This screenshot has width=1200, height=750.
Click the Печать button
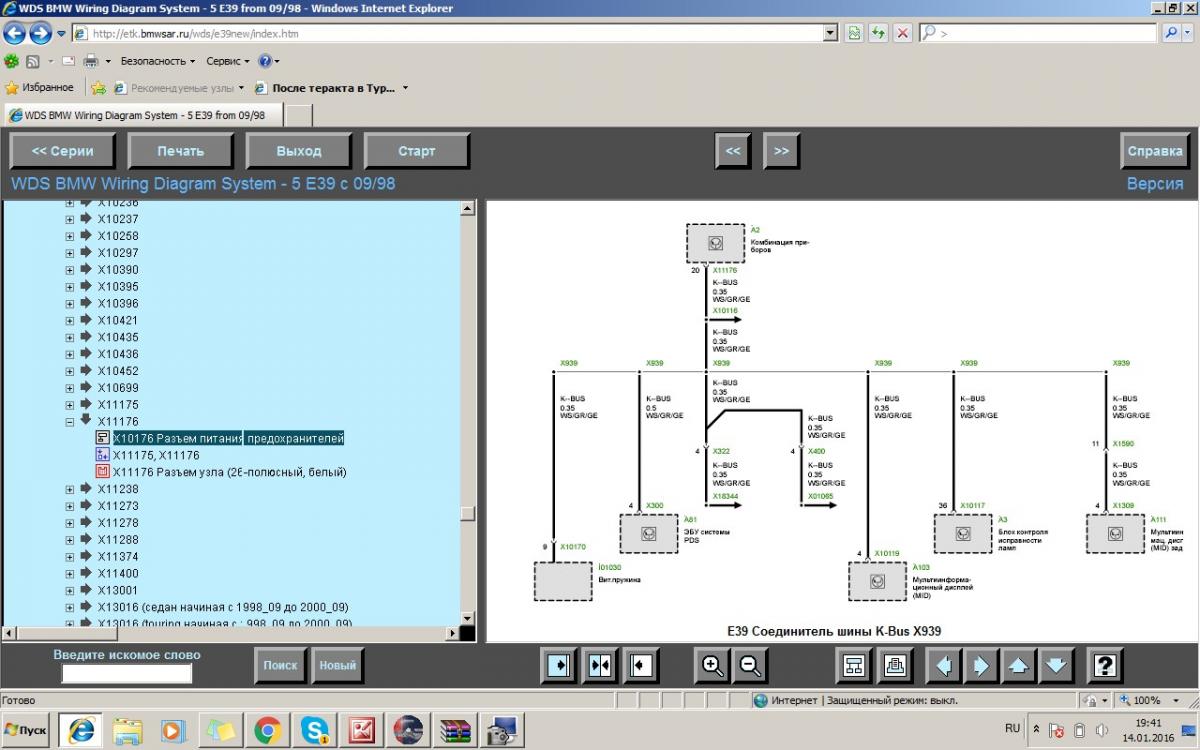pyautogui.click(x=180, y=151)
